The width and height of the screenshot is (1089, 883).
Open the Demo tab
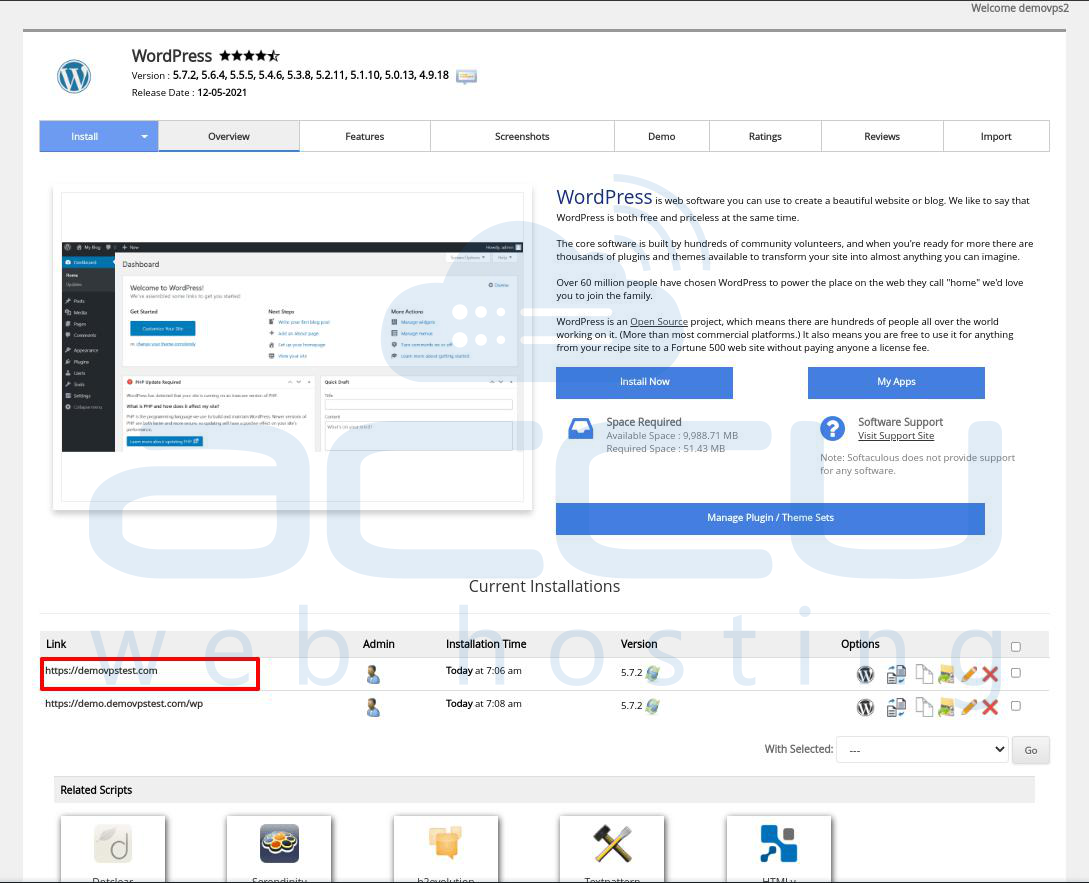[x=662, y=136]
